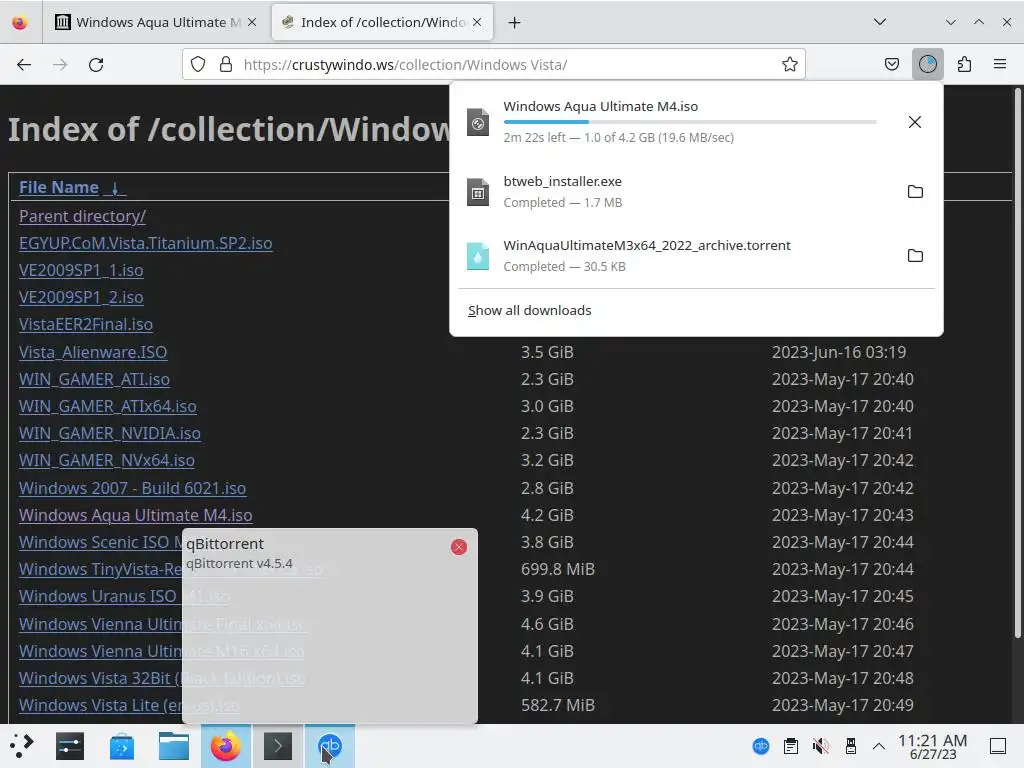Cancel the Windows Aqua Ultimate M4.iso download
This screenshot has width=1024, height=768.
(915, 122)
